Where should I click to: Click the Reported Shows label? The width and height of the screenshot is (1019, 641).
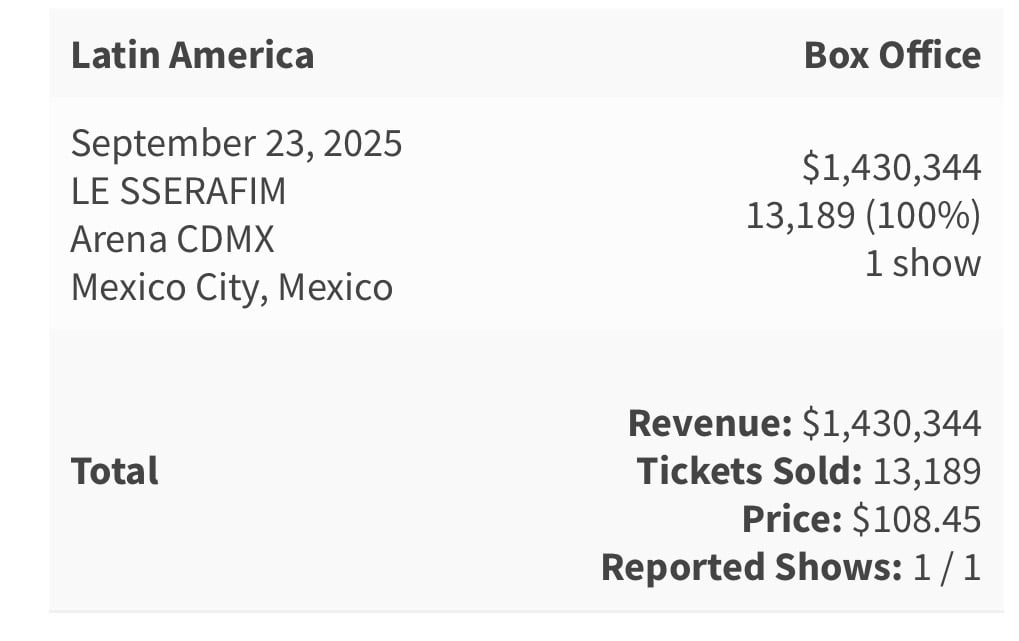coord(752,568)
